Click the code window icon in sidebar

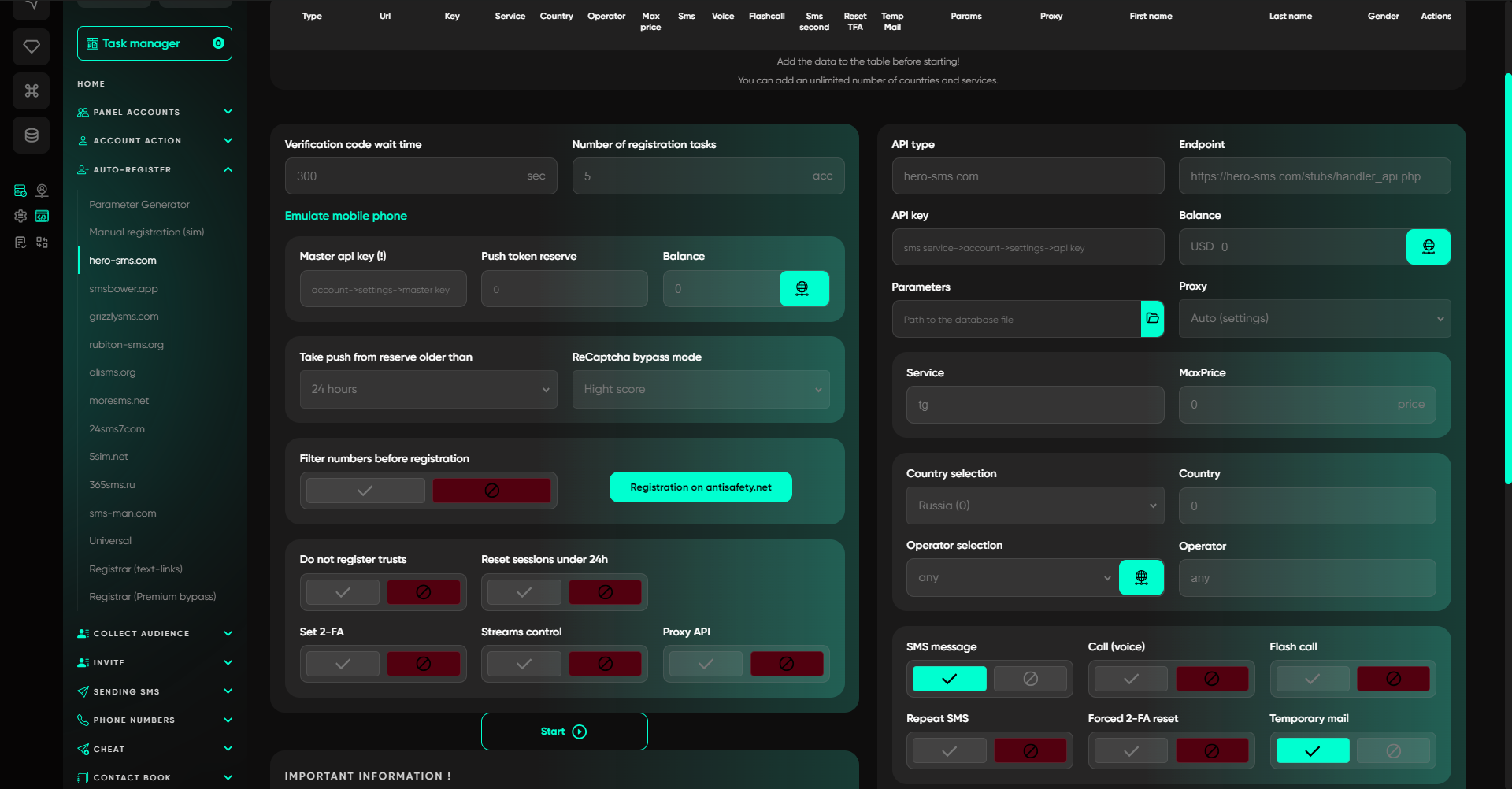43,216
